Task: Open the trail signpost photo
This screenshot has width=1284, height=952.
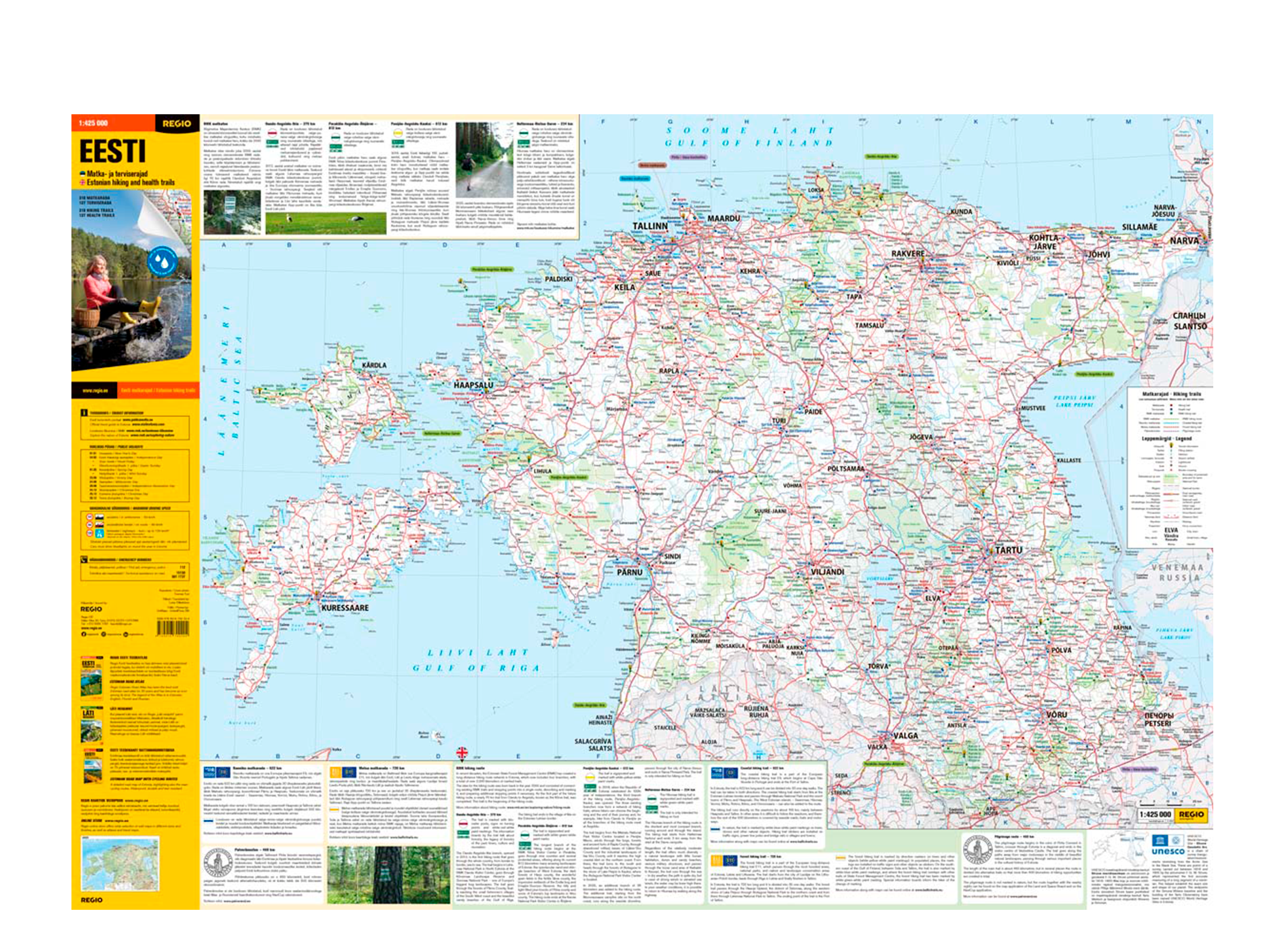Action: tap(232, 212)
